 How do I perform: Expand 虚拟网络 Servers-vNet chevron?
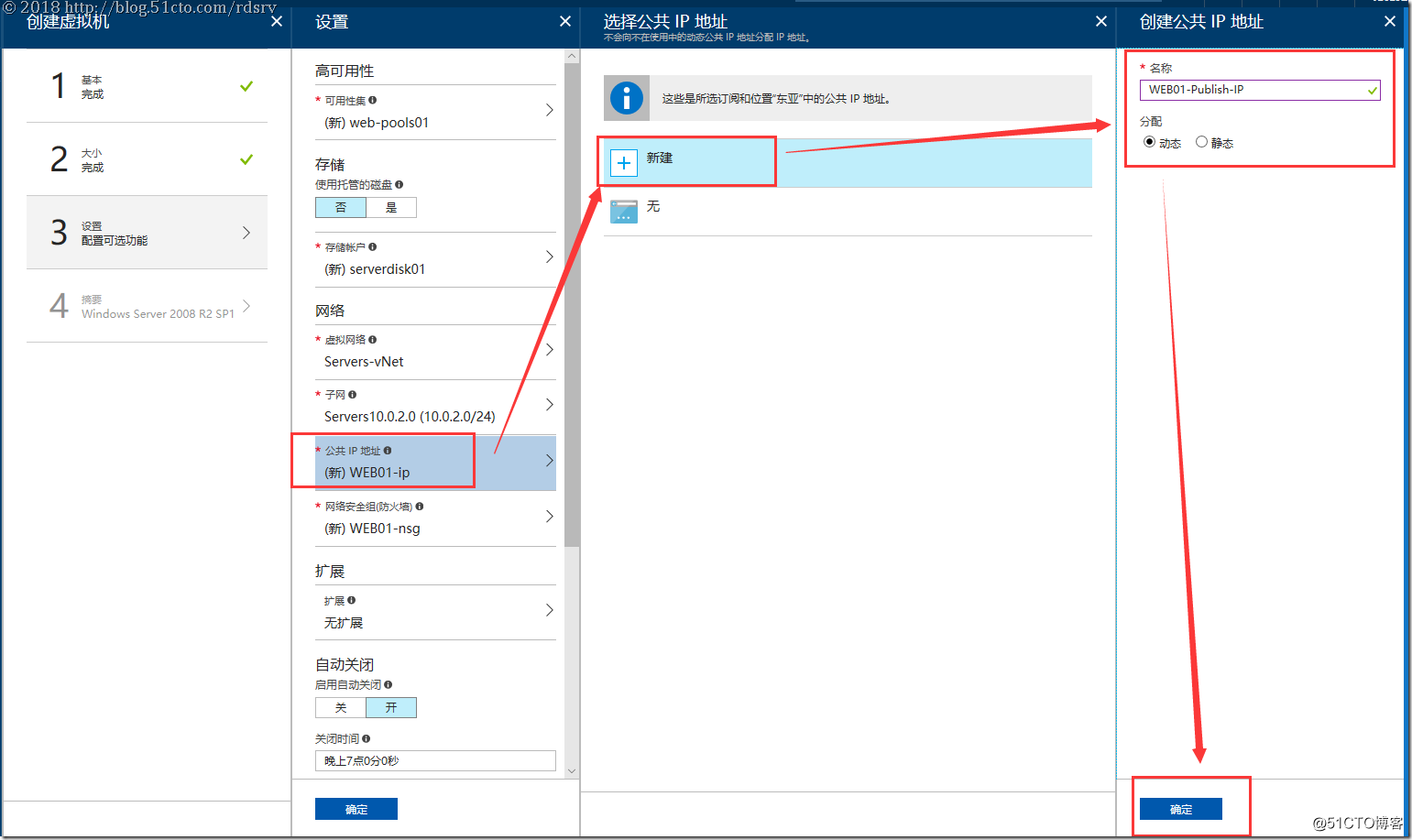(x=550, y=349)
